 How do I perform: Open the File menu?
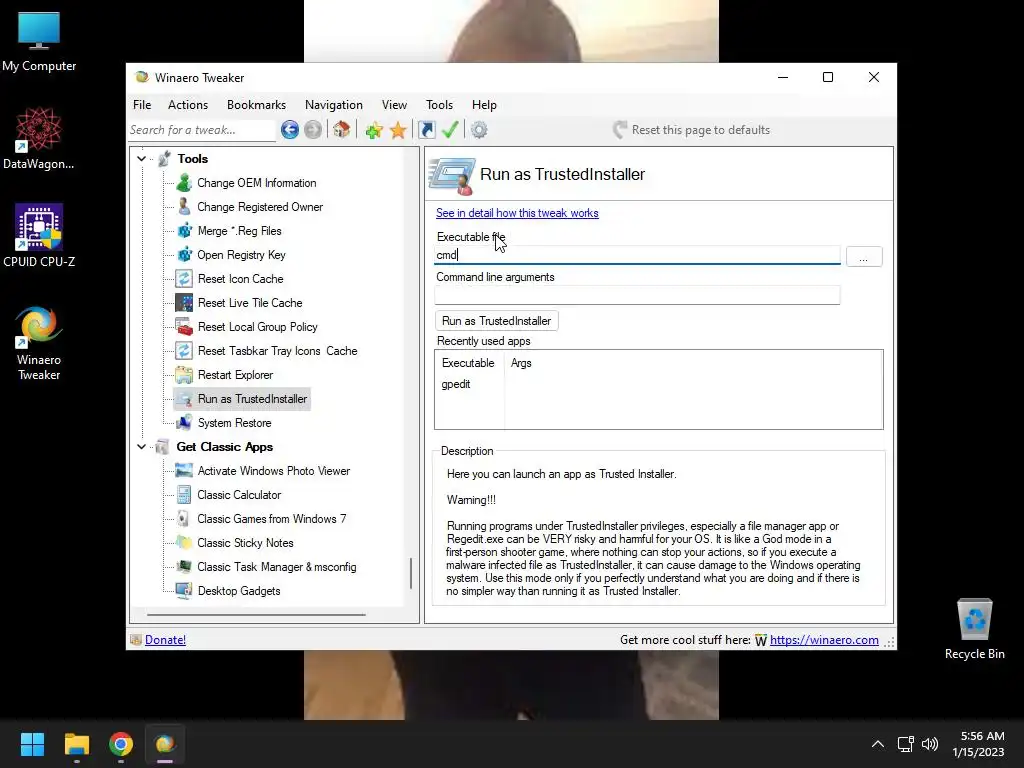142,105
